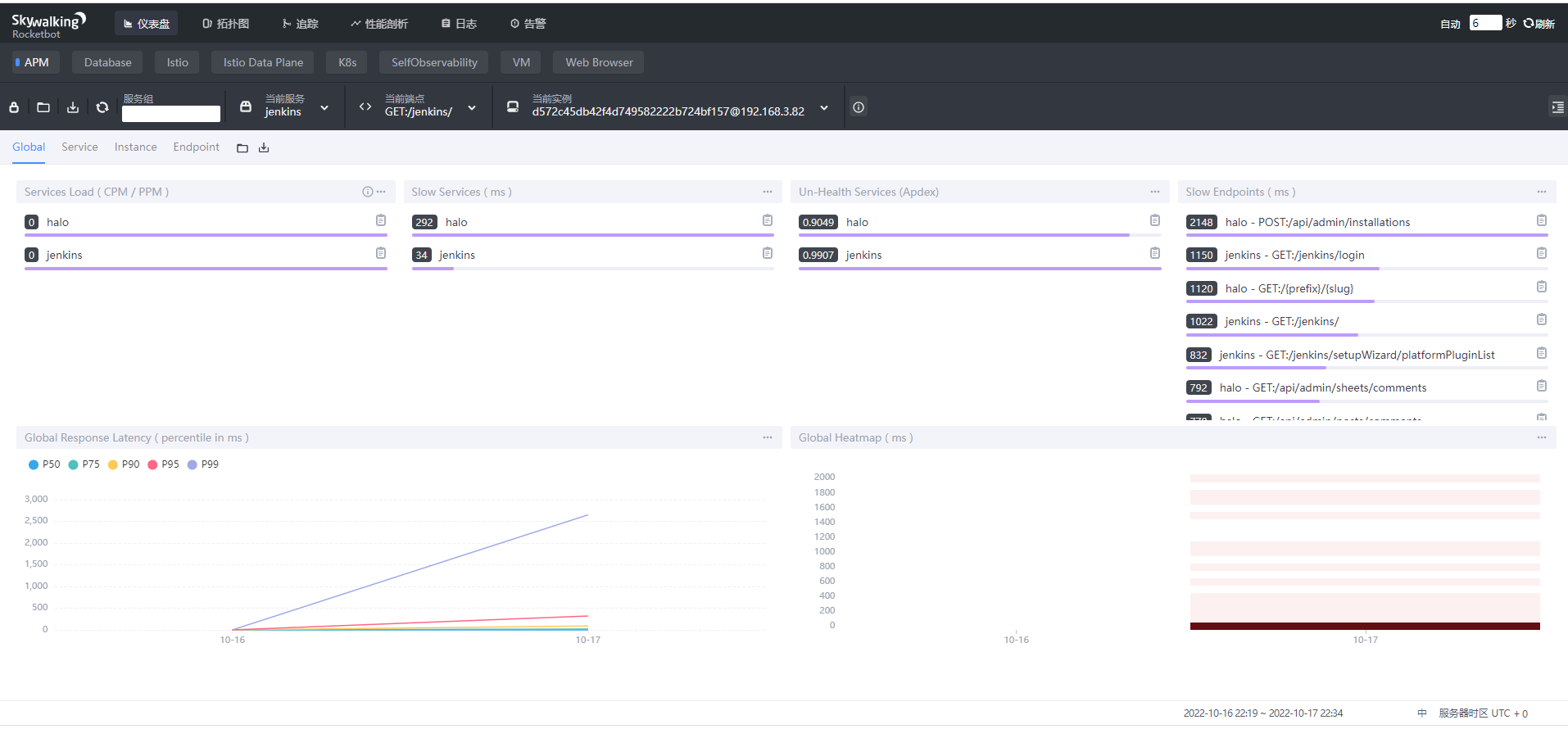The image size is (1568, 729).
Task: Click the service group input field
Action: click(x=171, y=114)
